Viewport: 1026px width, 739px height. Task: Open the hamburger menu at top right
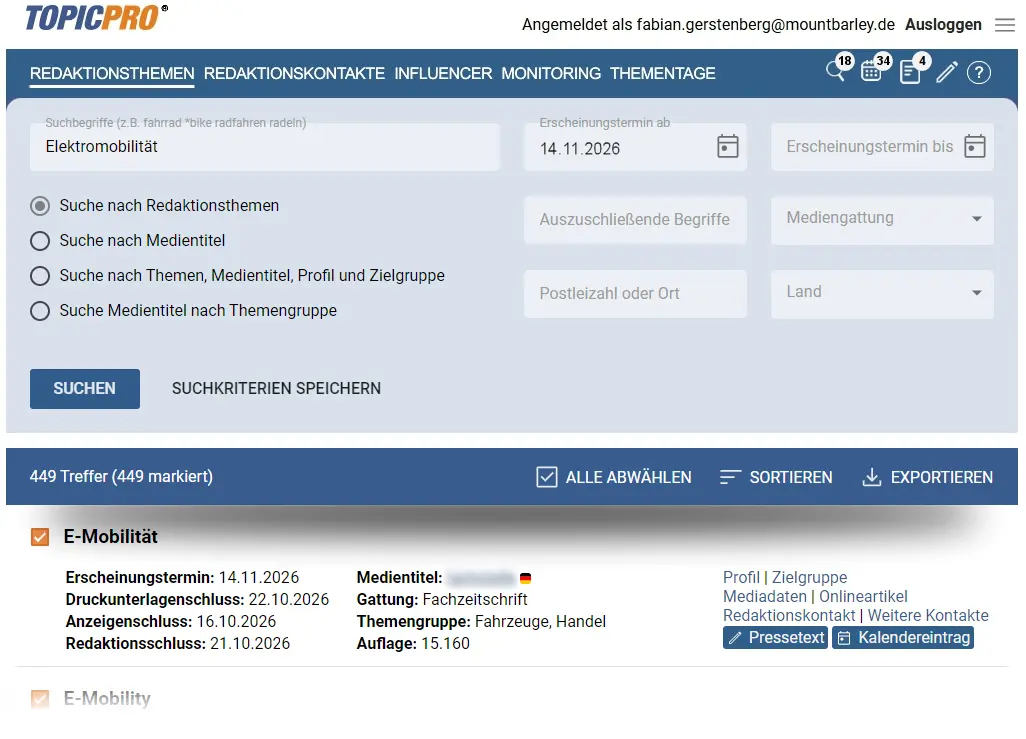click(x=1004, y=25)
